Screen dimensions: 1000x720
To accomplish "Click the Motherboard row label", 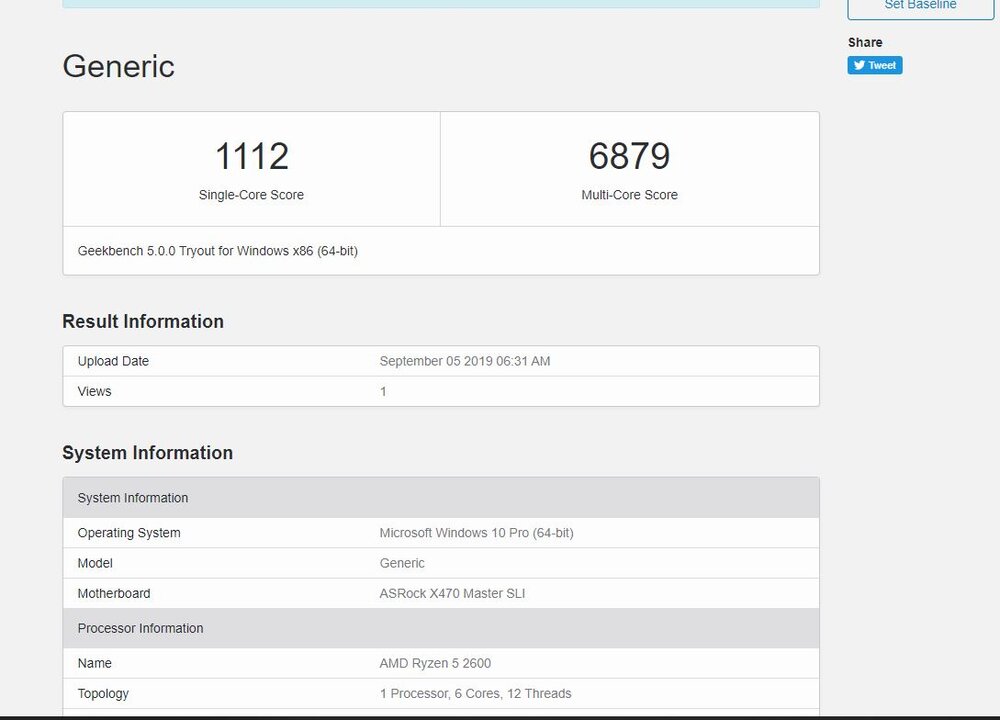I will coord(114,594).
